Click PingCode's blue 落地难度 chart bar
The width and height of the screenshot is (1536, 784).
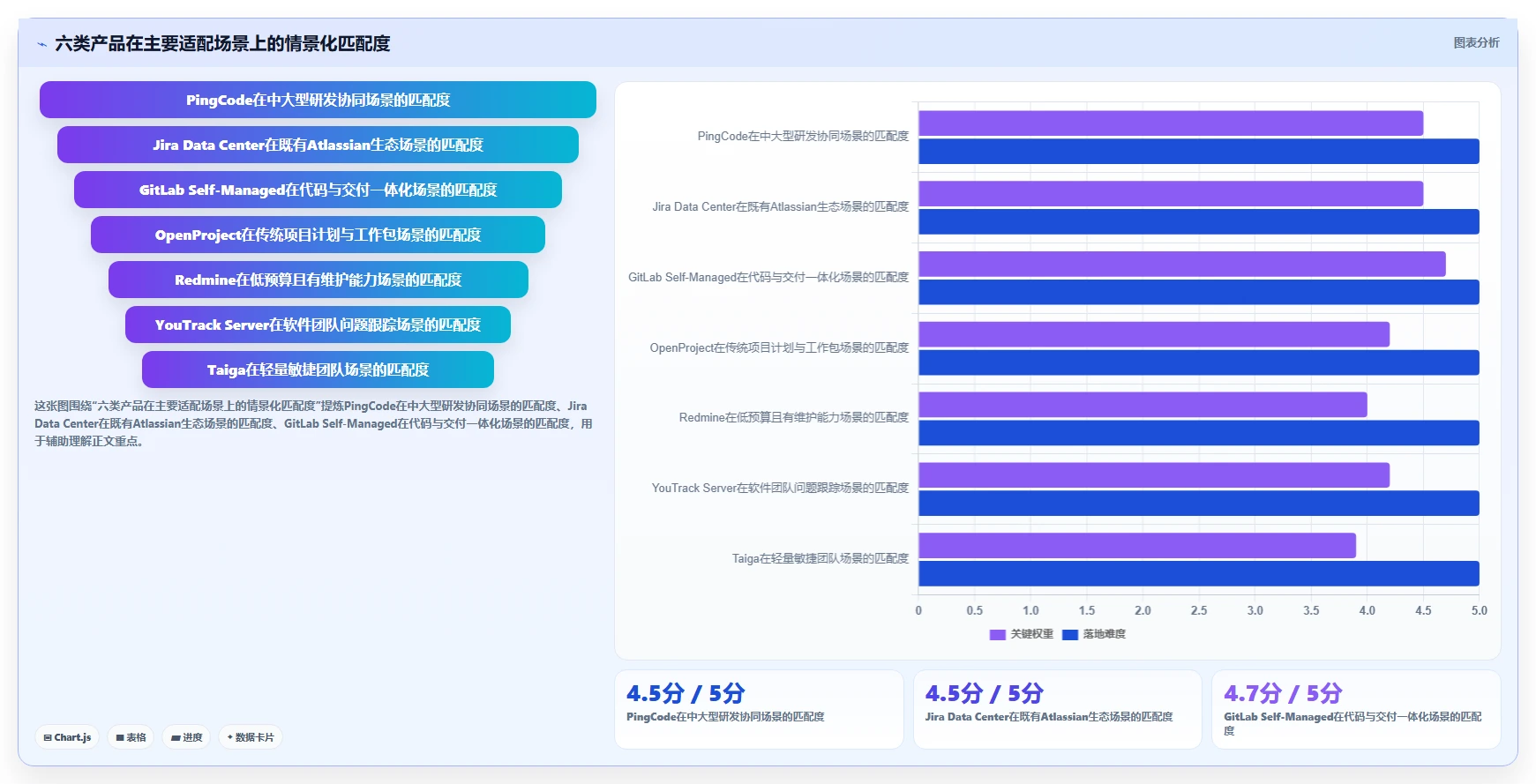pyautogui.click(x=1199, y=152)
